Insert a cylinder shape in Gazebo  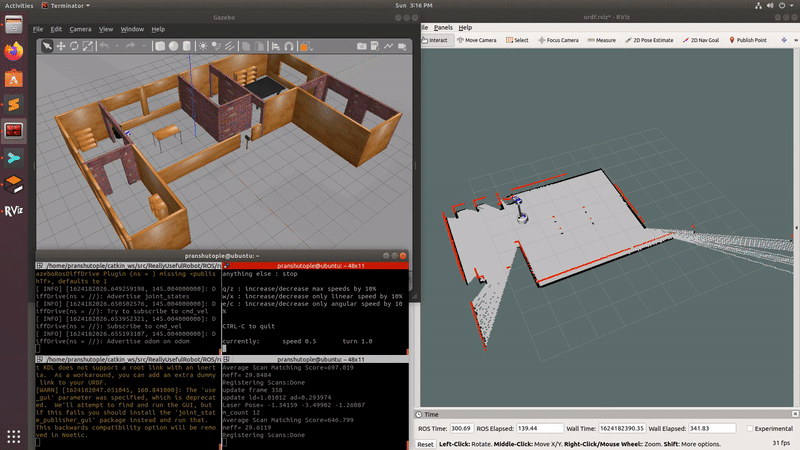click(x=187, y=46)
